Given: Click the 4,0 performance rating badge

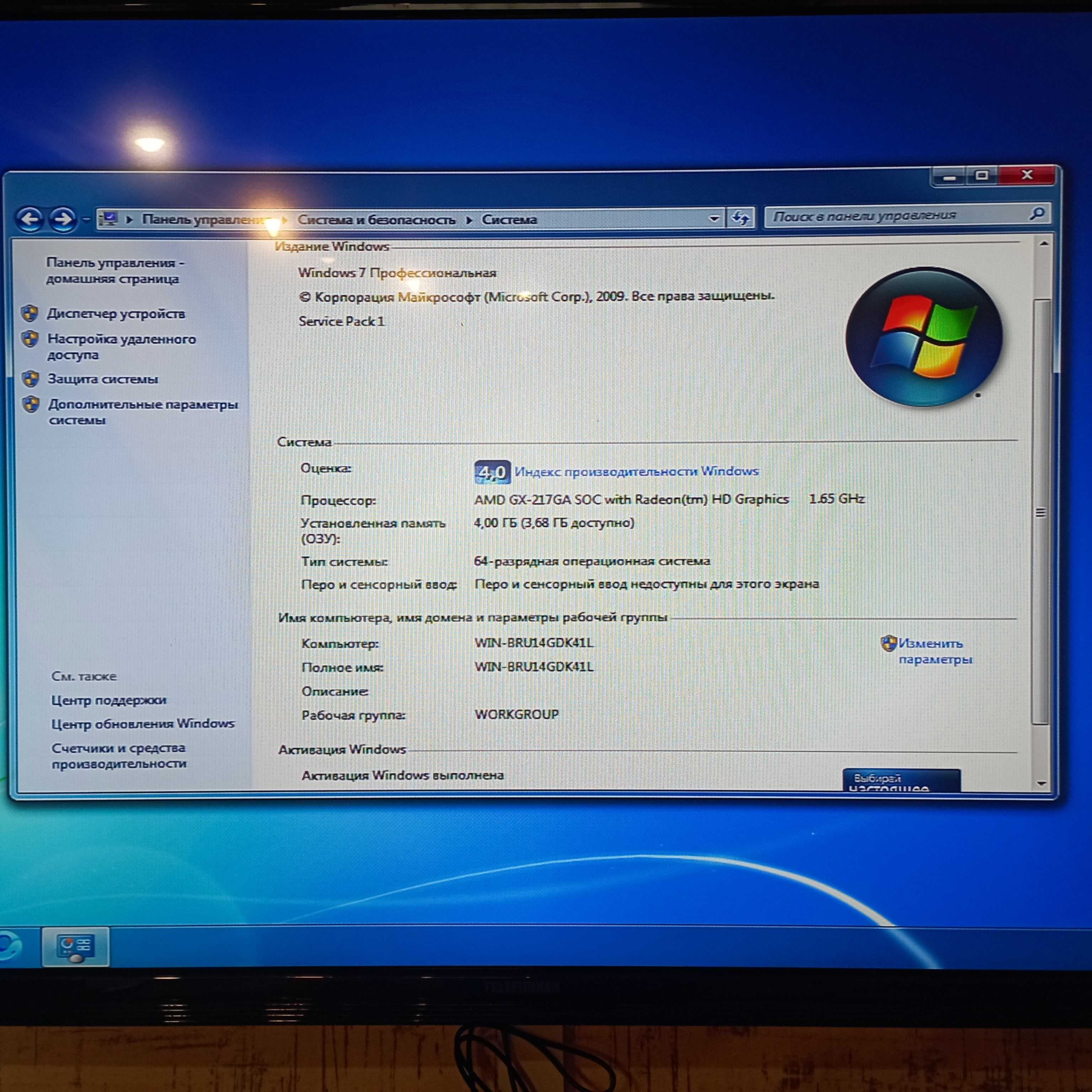Looking at the screenshot, I should coord(492,472).
